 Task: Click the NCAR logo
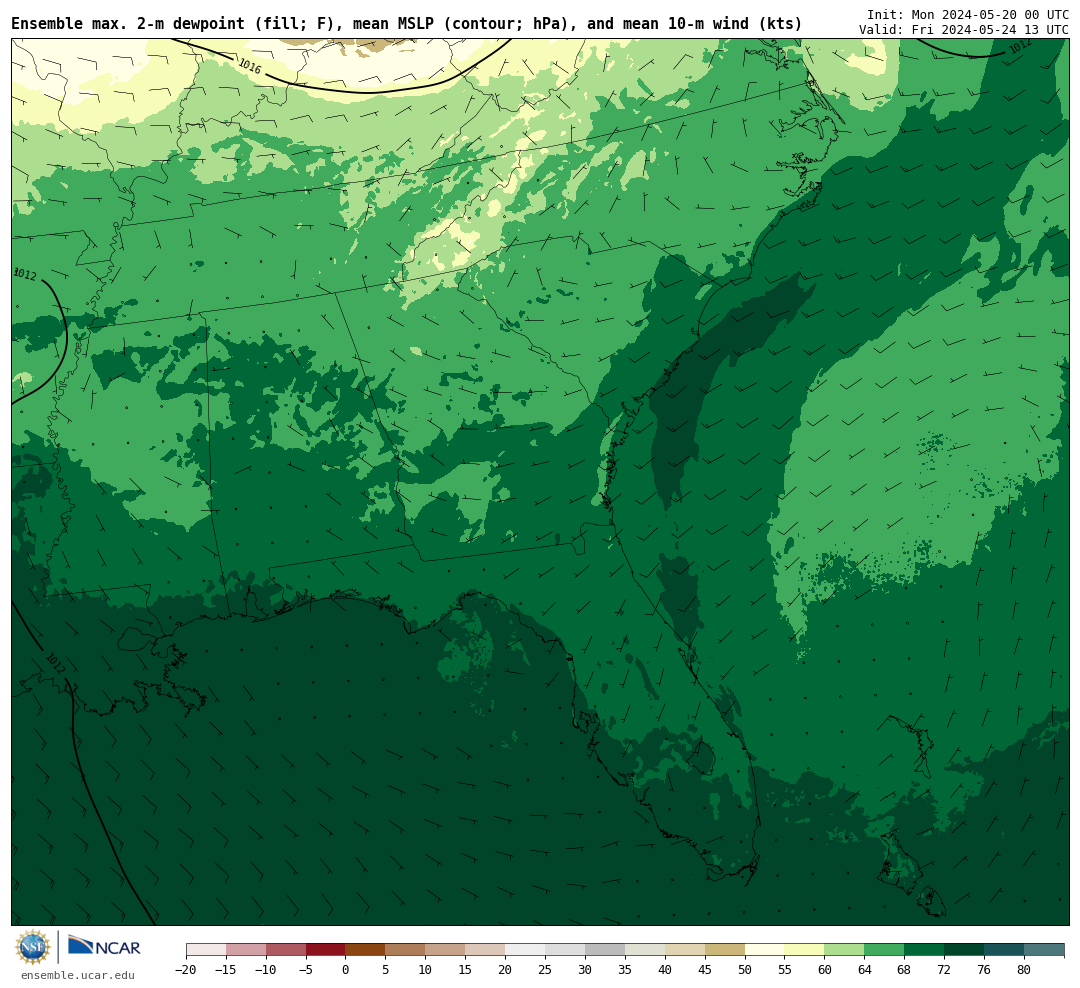[104, 946]
